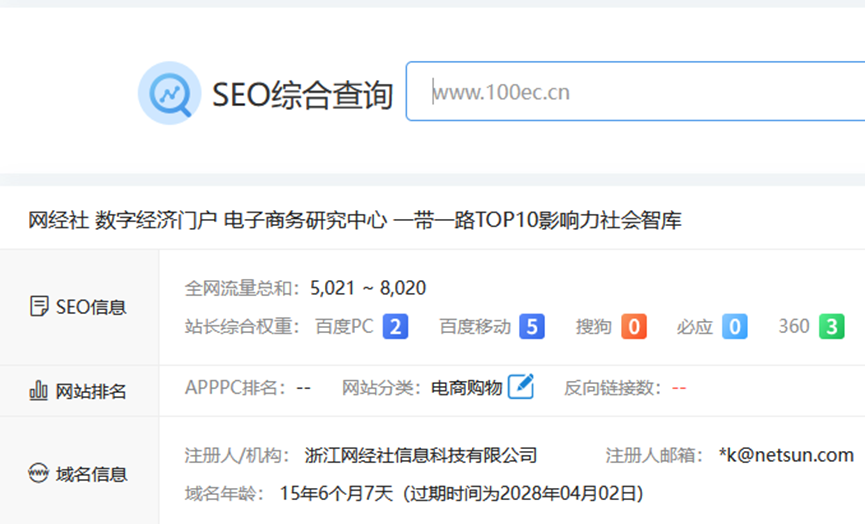Edit website category with pencil icon

[521, 386]
